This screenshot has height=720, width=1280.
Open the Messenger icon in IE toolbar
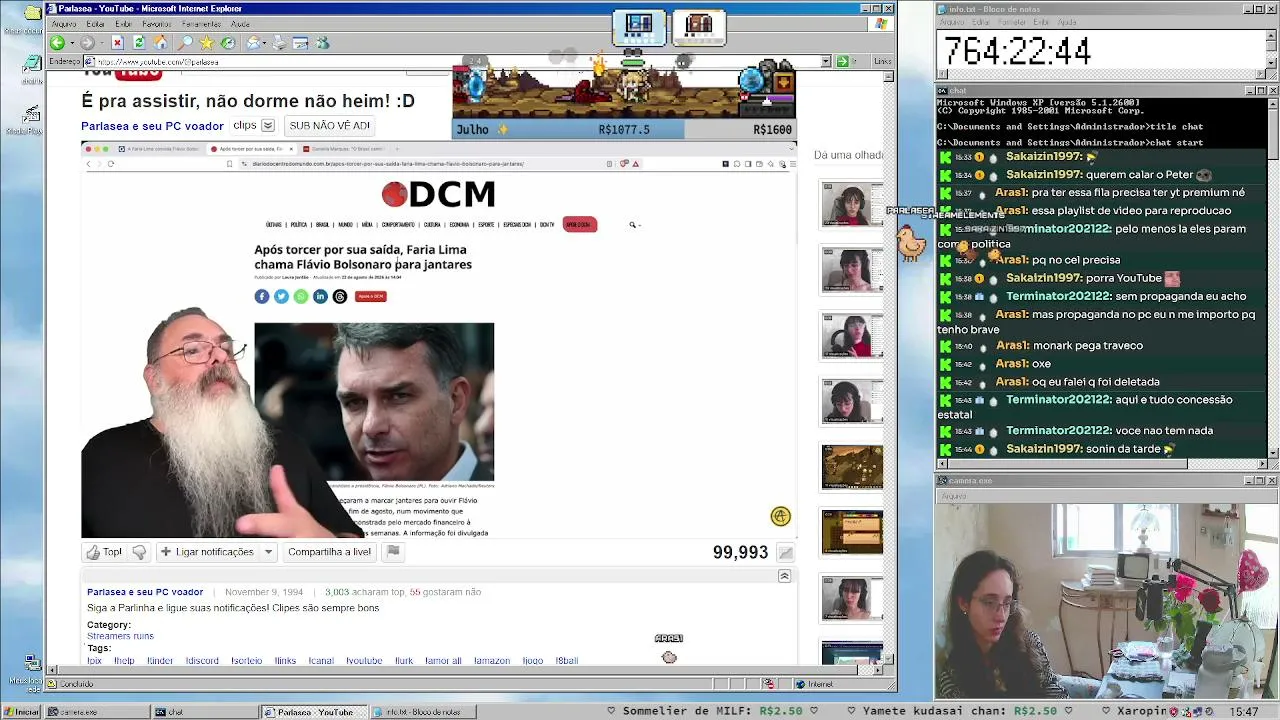pos(322,43)
